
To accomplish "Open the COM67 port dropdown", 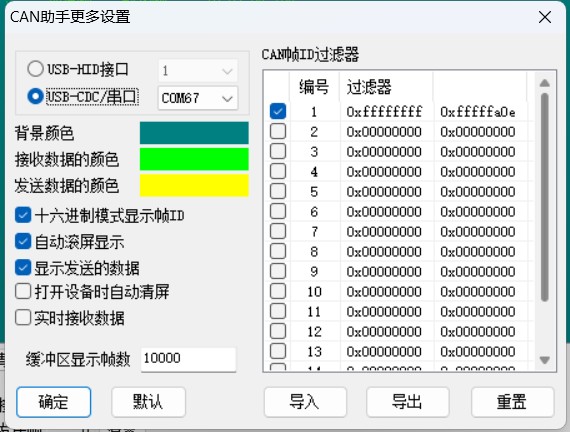I will click(x=198, y=98).
